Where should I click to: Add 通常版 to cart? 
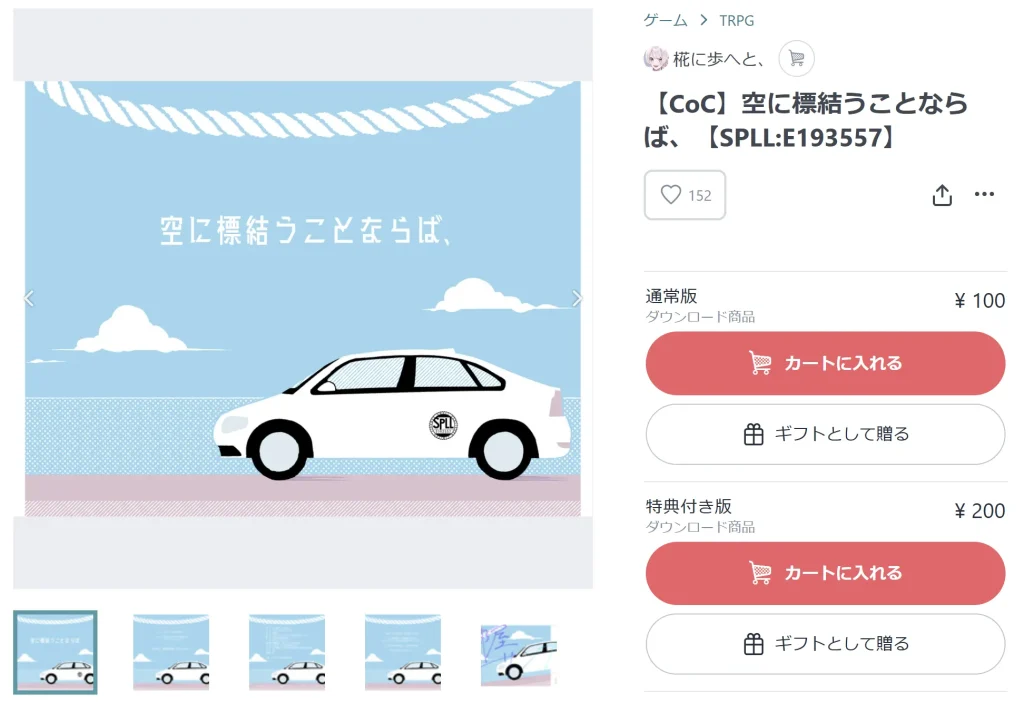click(x=825, y=363)
